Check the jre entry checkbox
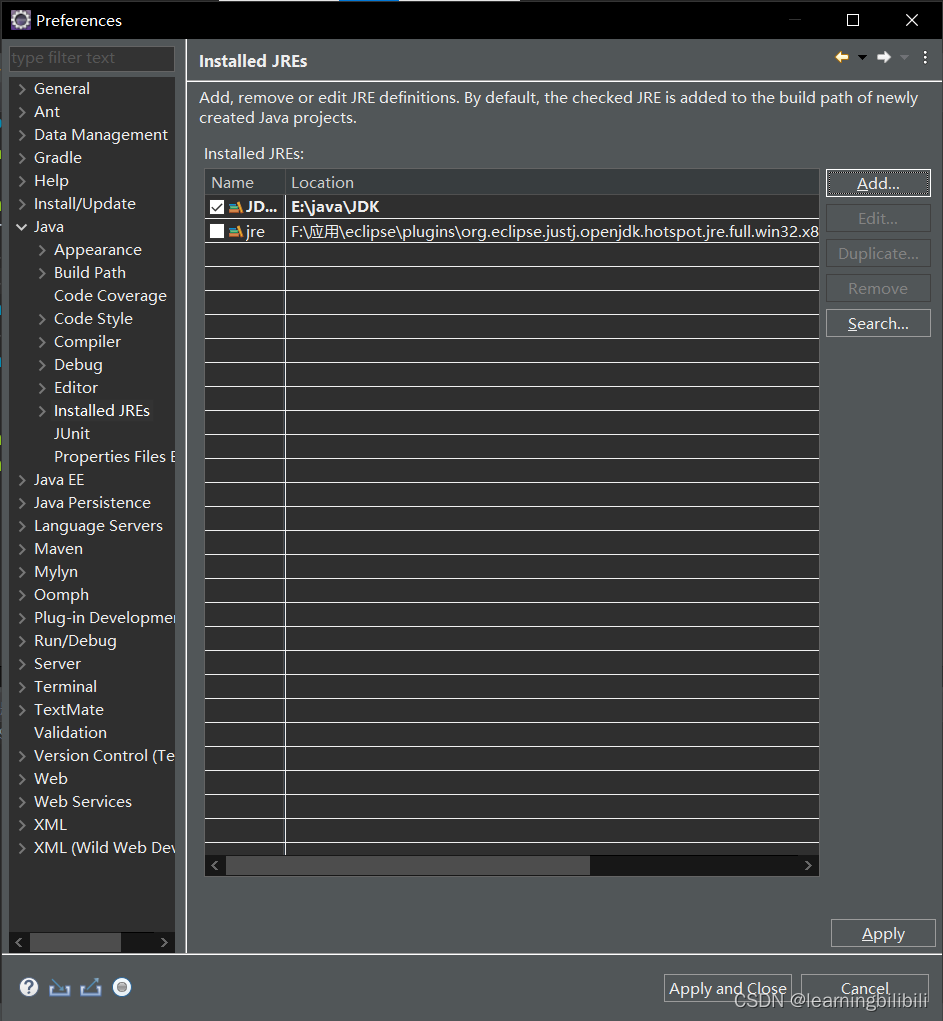The height and width of the screenshot is (1021, 943). point(217,231)
